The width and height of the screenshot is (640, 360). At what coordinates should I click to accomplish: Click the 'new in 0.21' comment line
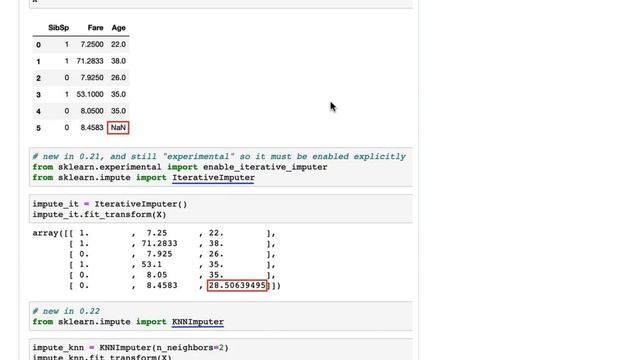coord(219,157)
